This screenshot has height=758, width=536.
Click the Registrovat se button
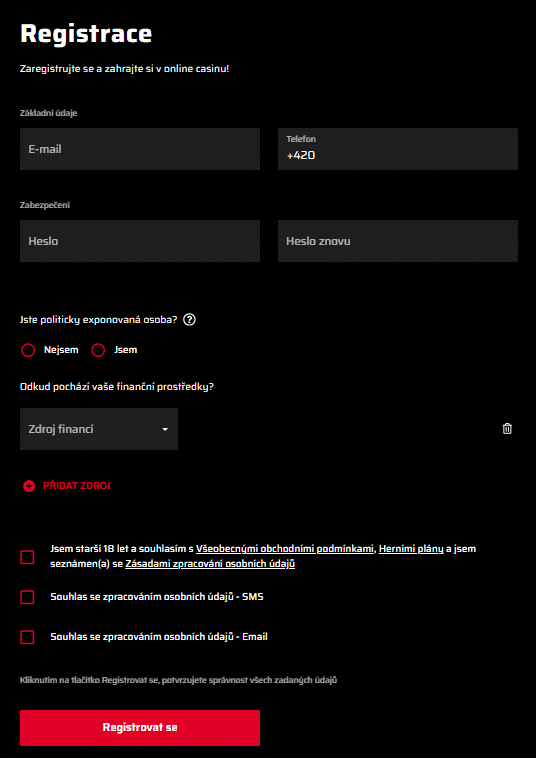140,728
